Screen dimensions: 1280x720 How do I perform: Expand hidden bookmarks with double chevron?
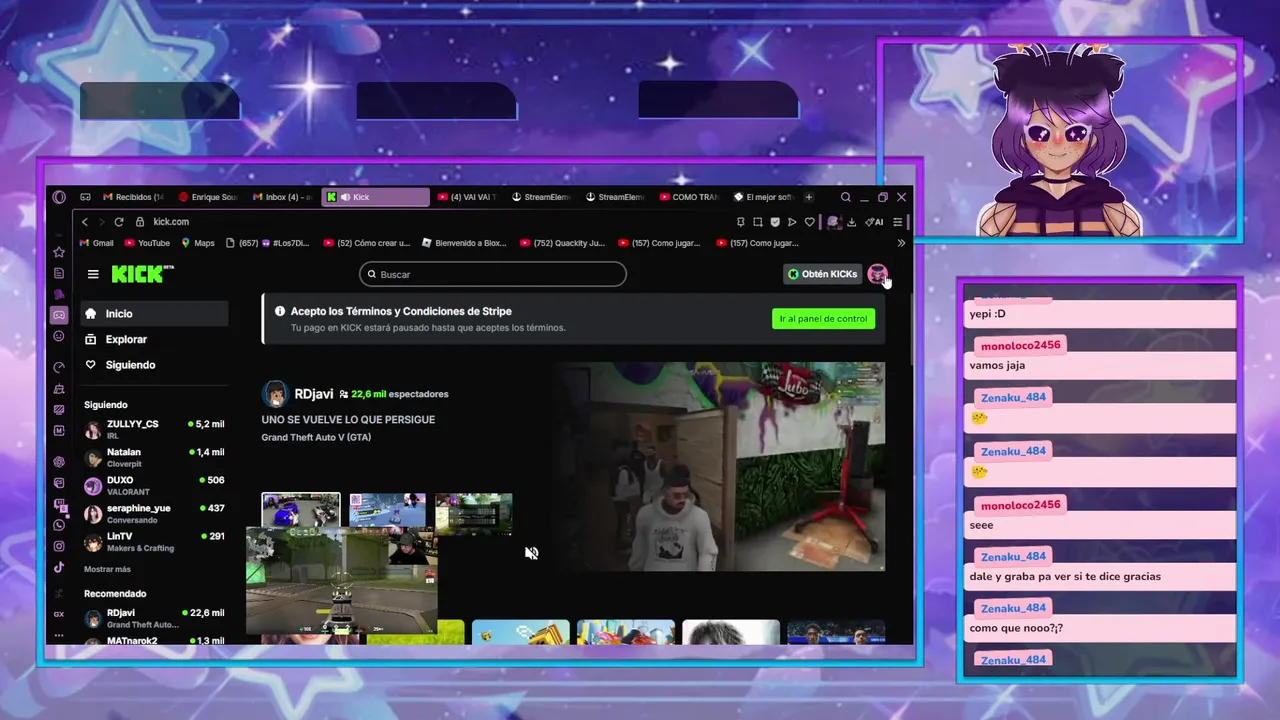click(901, 243)
